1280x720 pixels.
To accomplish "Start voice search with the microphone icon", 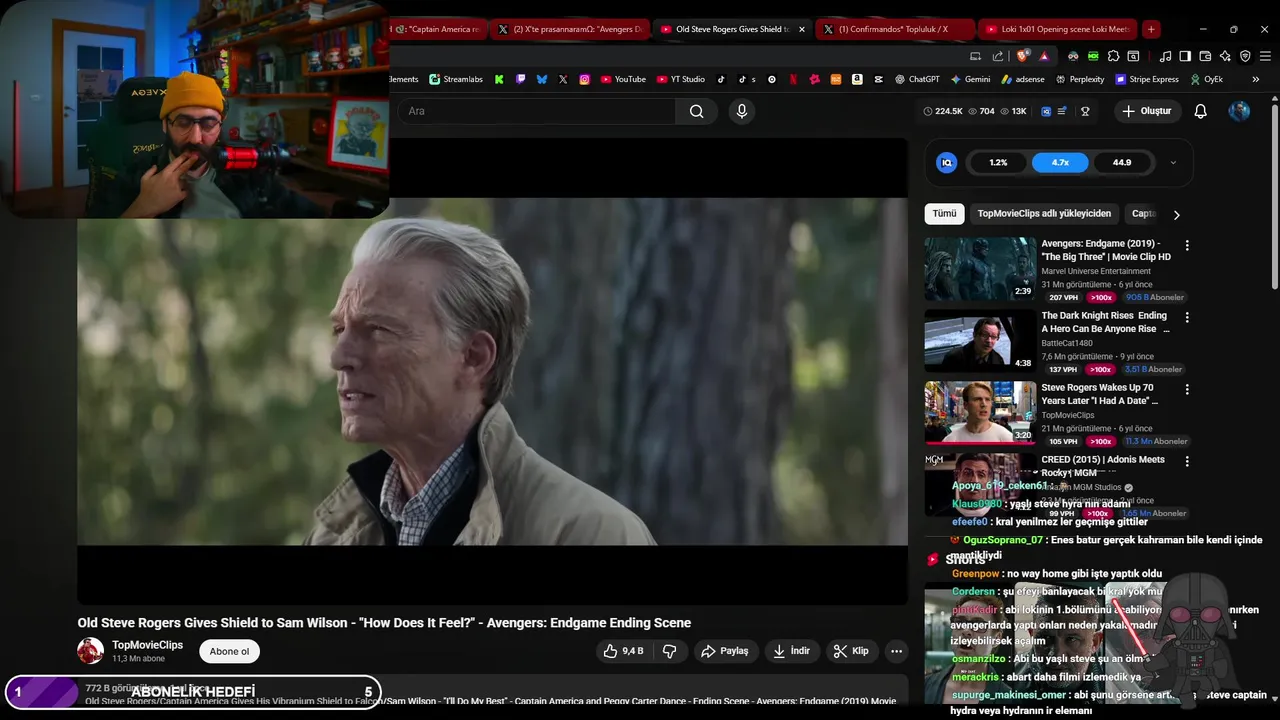I will pyautogui.click(x=741, y=111).
